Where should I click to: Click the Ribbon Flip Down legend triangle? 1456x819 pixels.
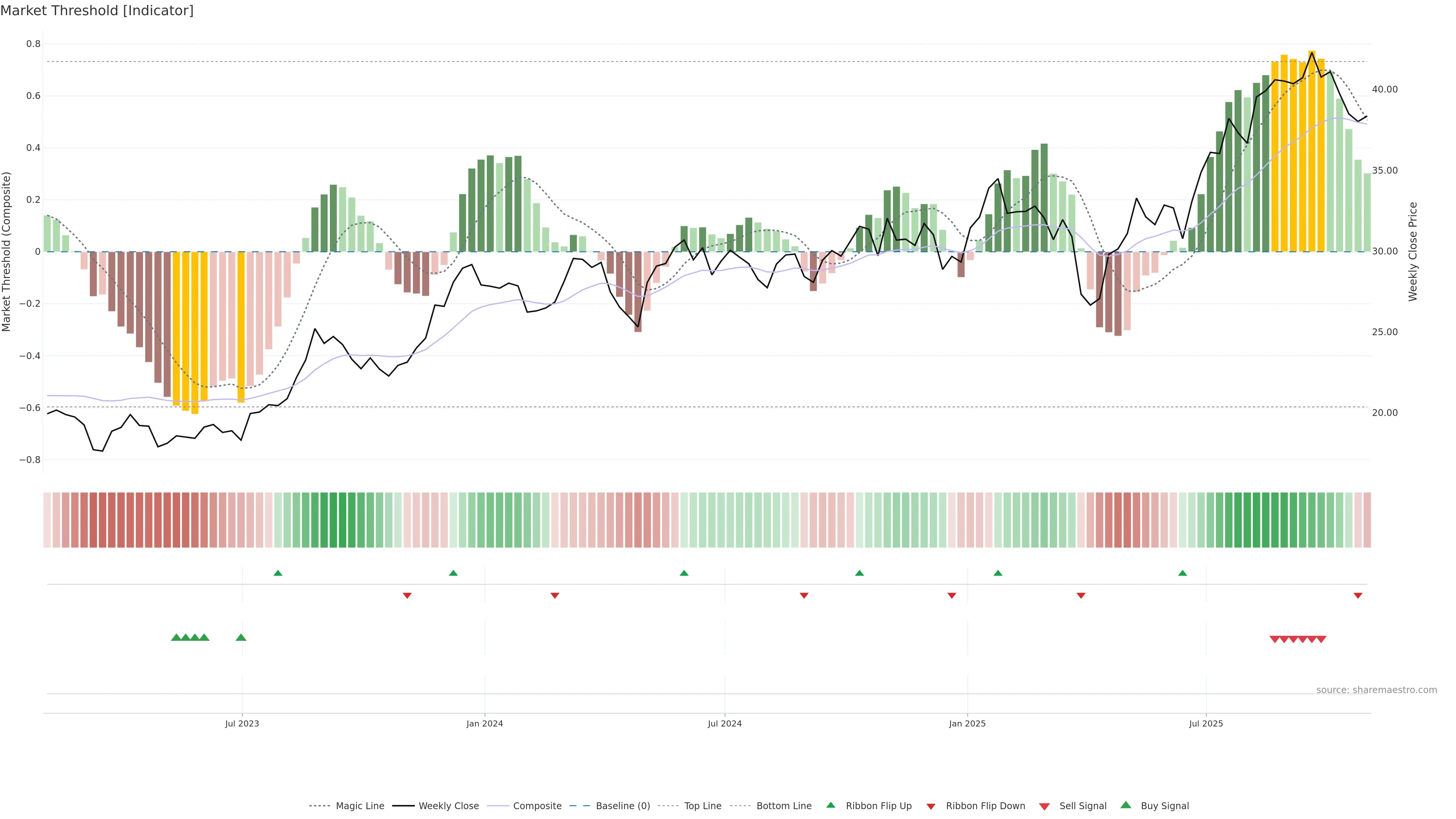(931, 806)
